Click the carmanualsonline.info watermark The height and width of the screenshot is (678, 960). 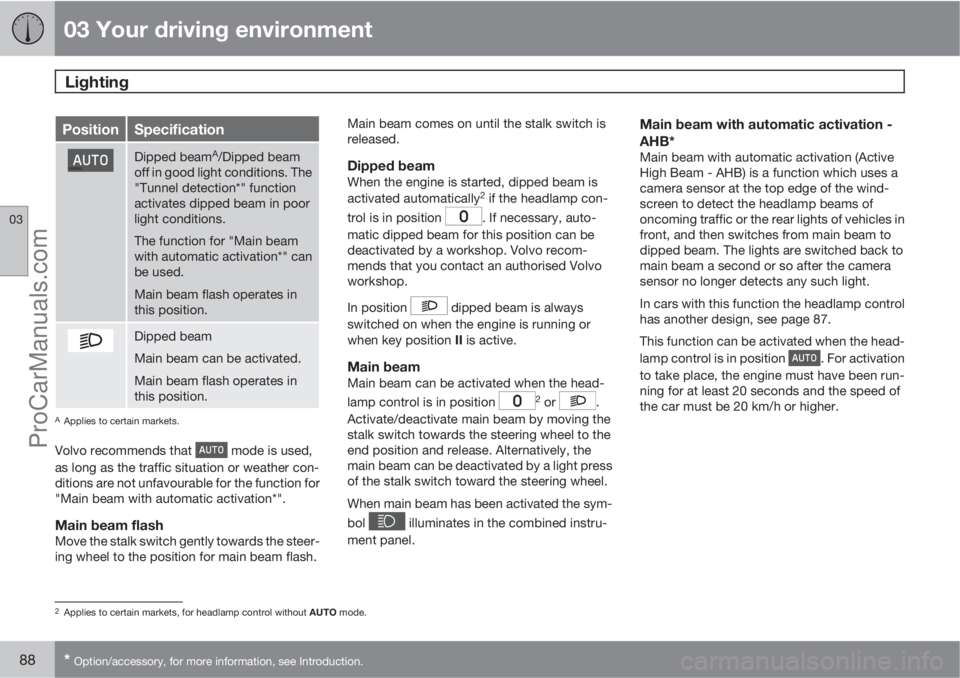[x=840, y=660]
